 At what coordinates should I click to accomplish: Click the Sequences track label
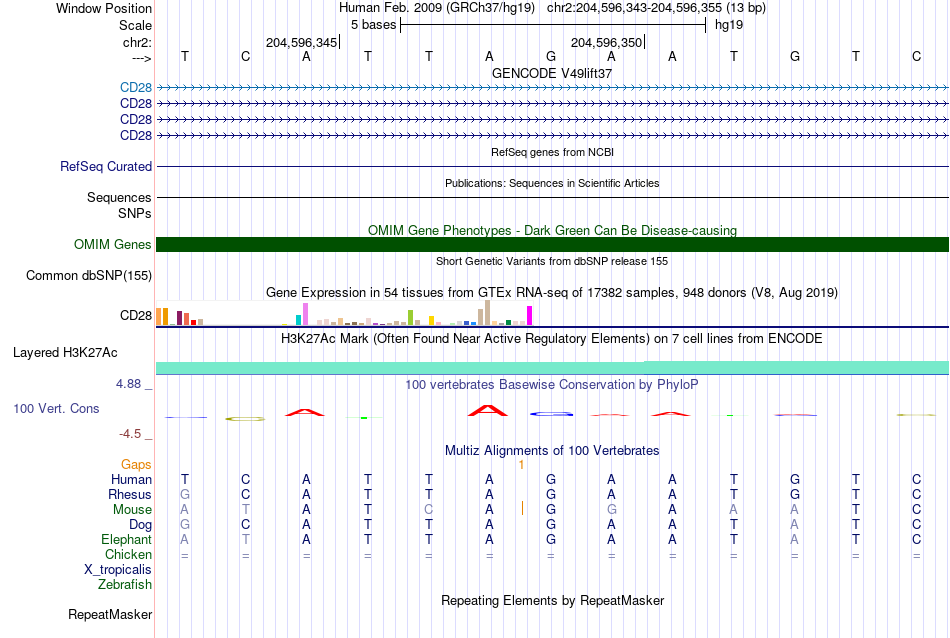click(119, 198)
